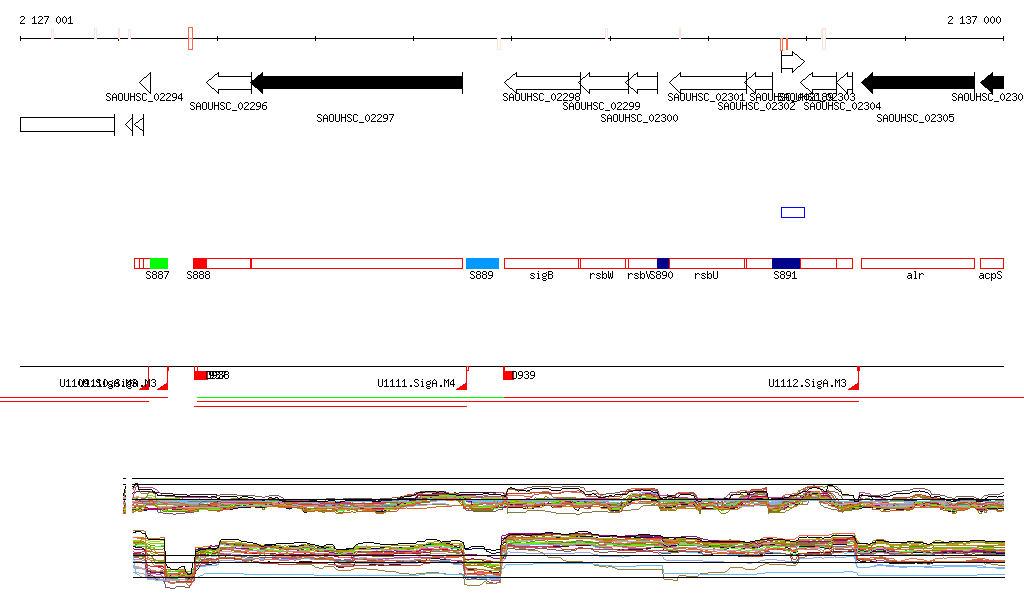Choose the short SAOUHSC_02300 gene arrow

[642, 82]
